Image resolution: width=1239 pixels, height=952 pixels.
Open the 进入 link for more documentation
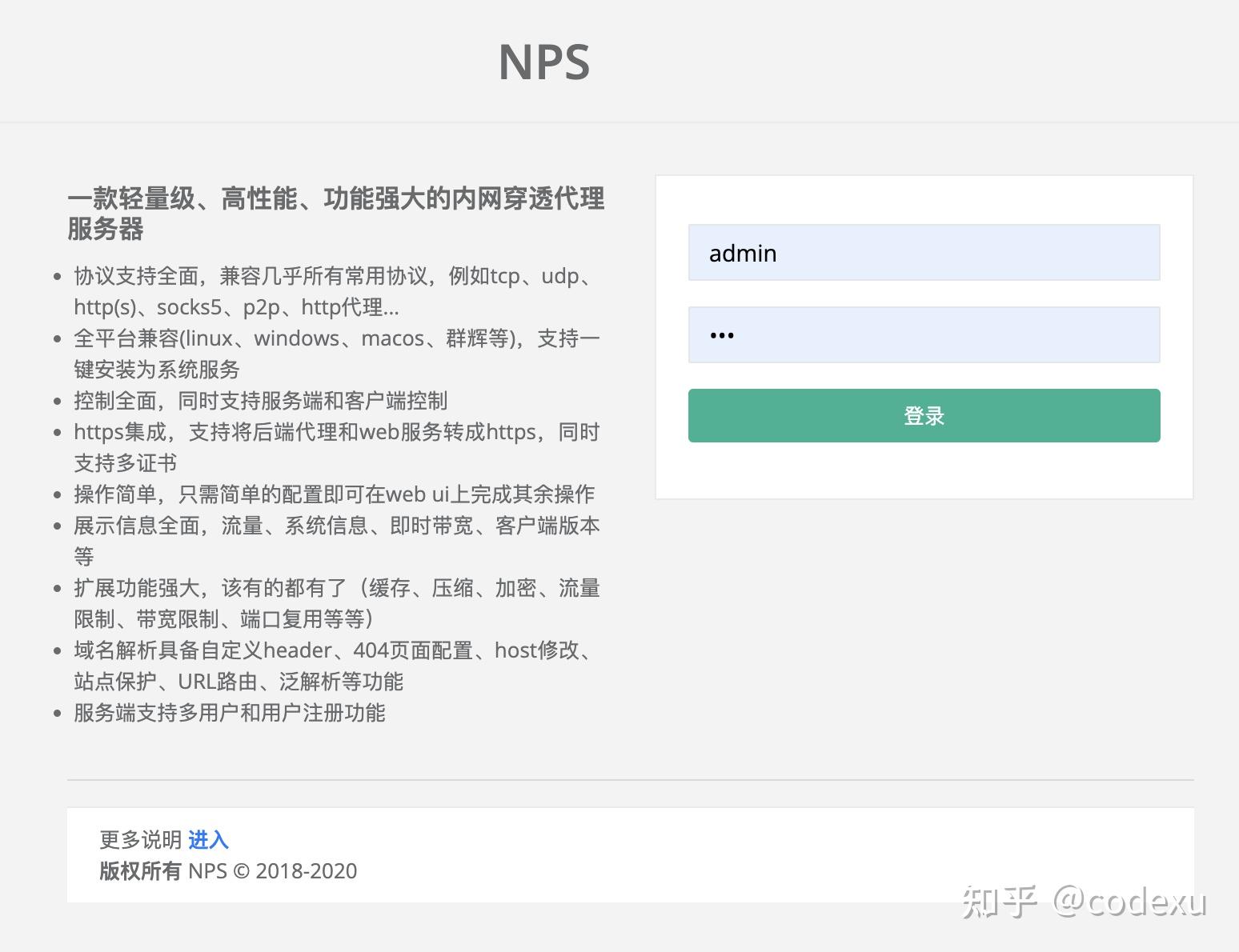[207, 840]
